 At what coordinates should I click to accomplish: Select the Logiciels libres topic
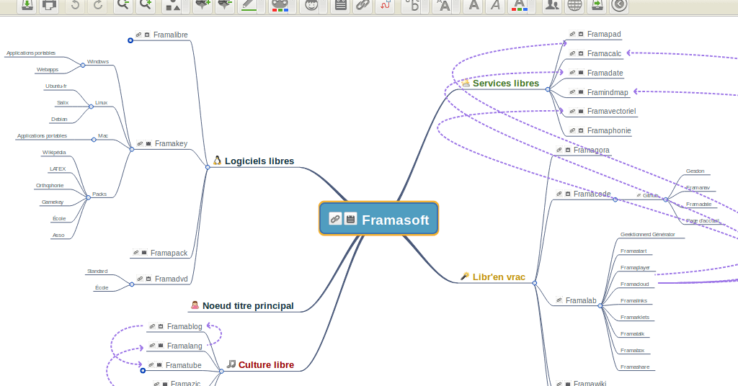259,161
